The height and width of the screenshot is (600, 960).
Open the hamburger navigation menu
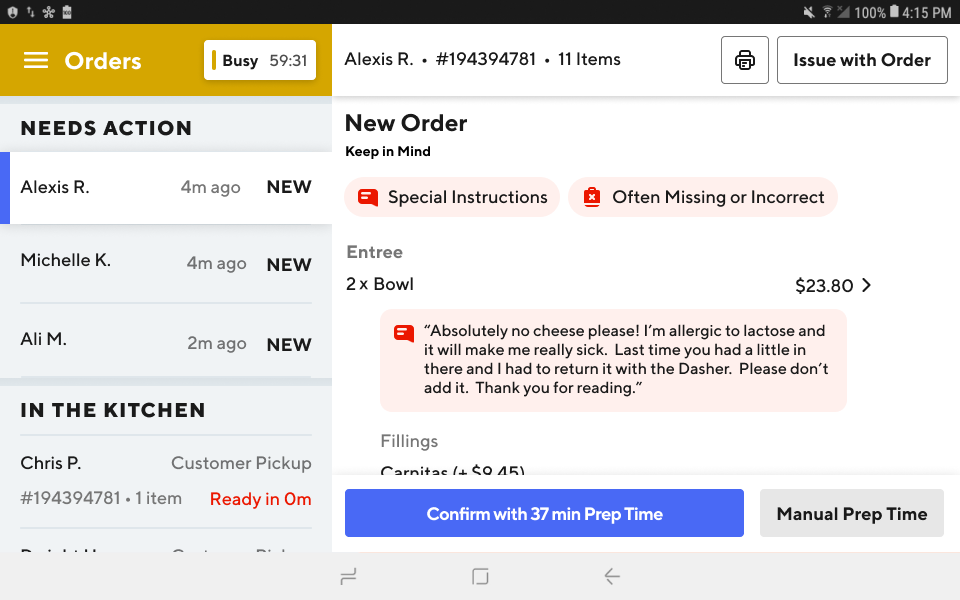[x=36, y=59]
